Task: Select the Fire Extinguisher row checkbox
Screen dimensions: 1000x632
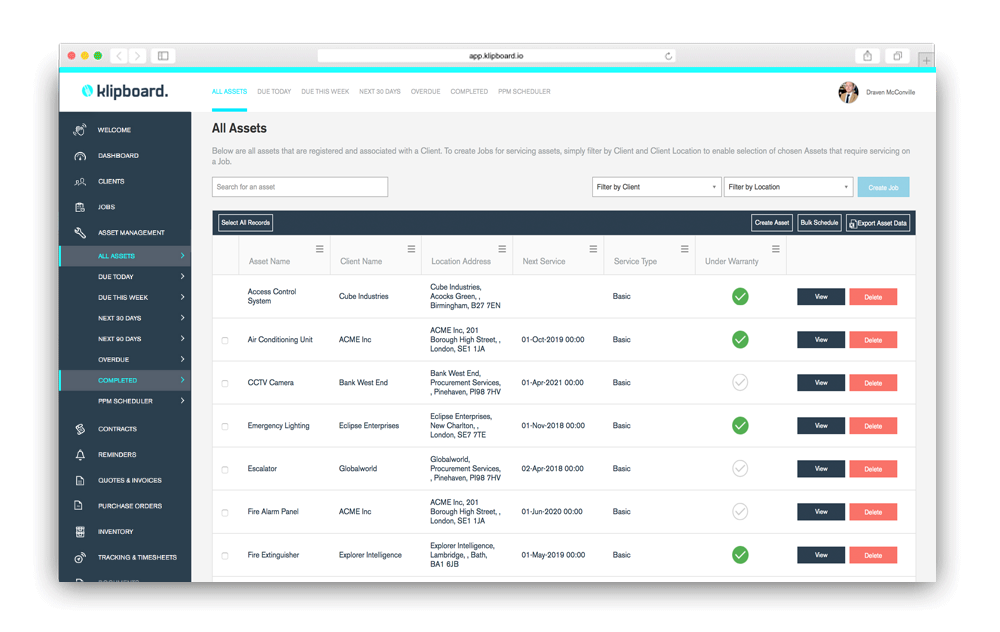Action: (225, 555)
